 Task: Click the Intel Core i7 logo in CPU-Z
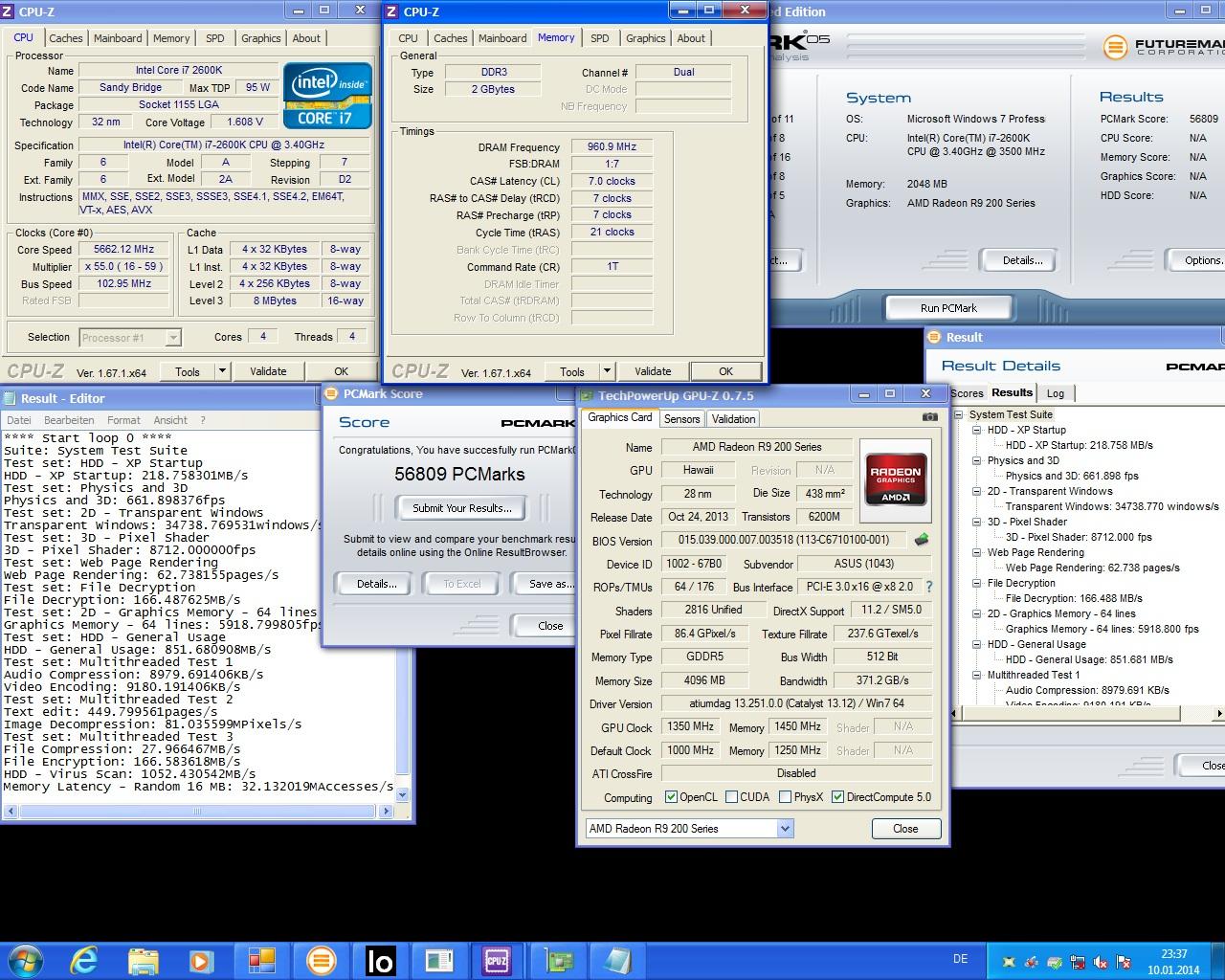[327, 96]
